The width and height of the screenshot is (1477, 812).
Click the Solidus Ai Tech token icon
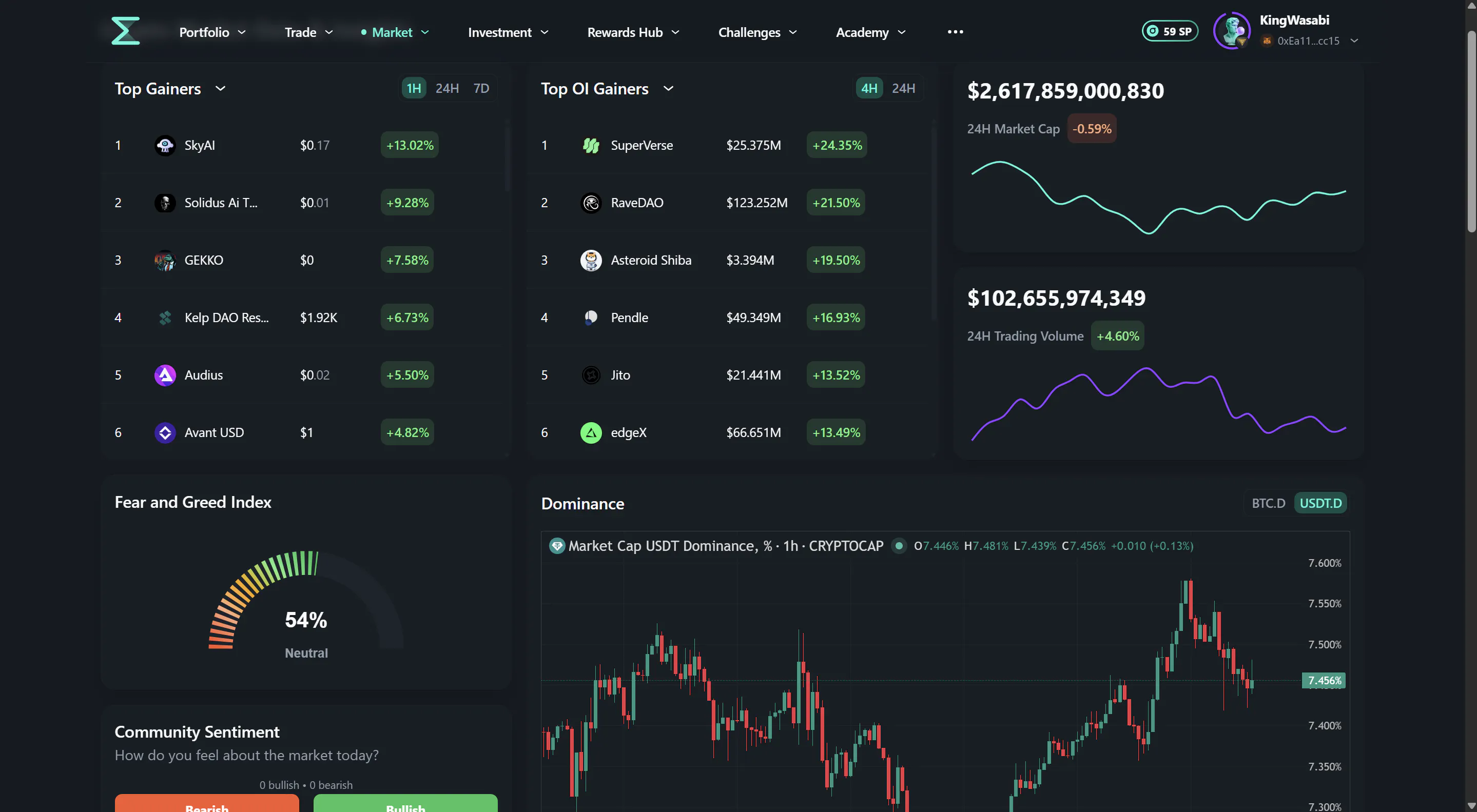165,202
